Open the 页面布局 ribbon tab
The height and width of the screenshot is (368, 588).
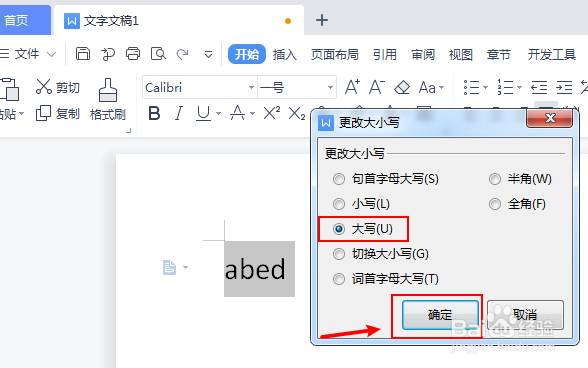(x=334, y=55)
